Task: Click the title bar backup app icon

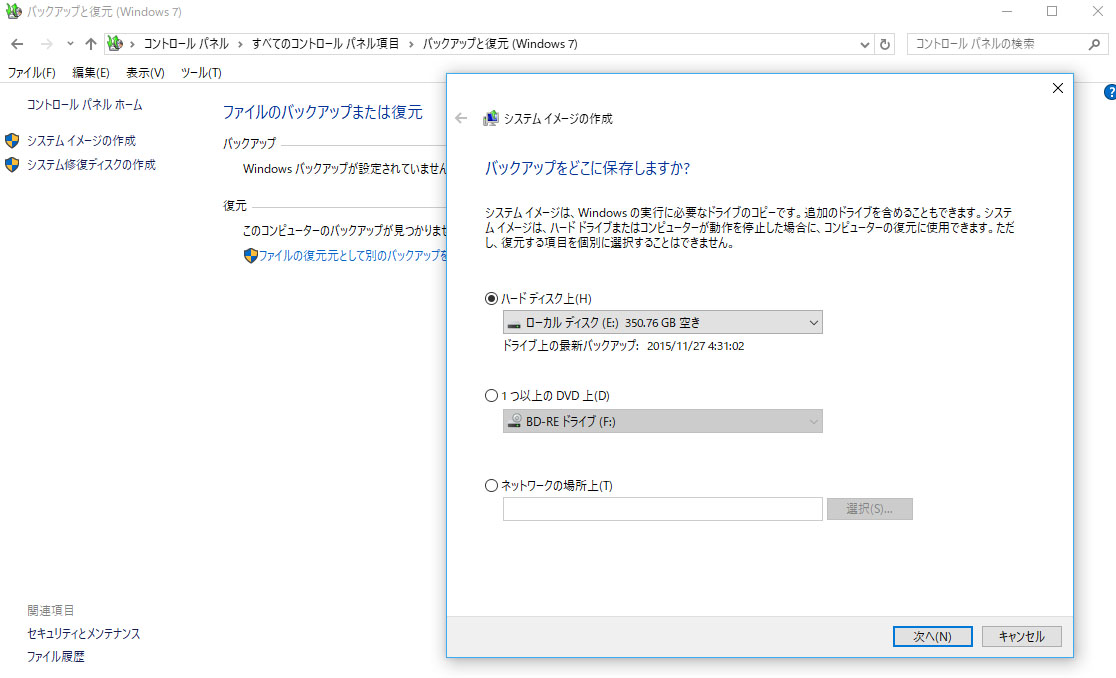Action: (14, 11)
